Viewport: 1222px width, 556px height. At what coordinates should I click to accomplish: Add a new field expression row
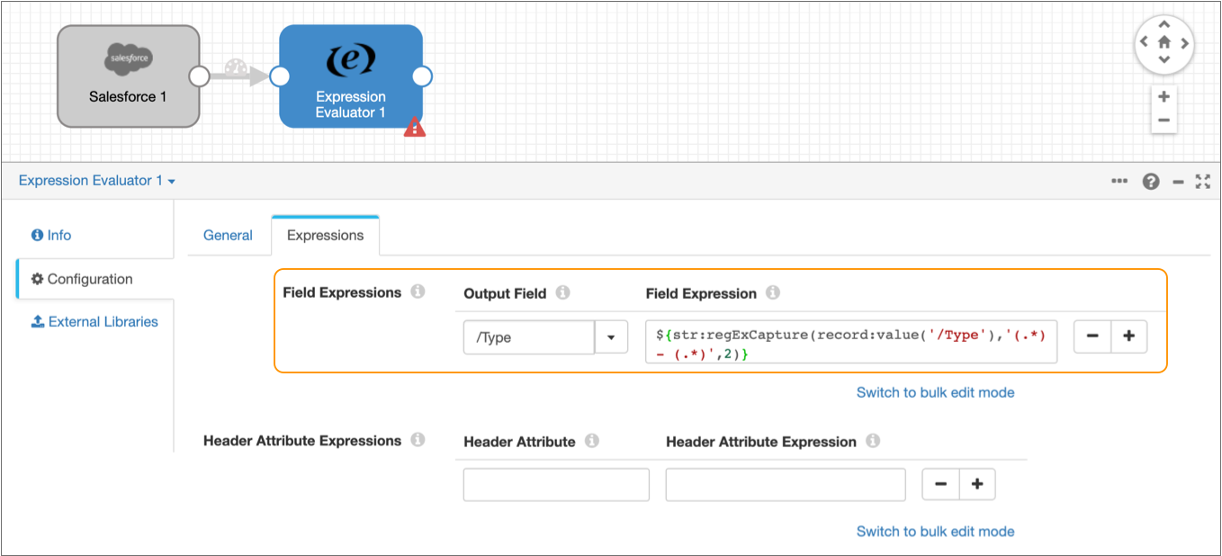[x=1129, y=338]
